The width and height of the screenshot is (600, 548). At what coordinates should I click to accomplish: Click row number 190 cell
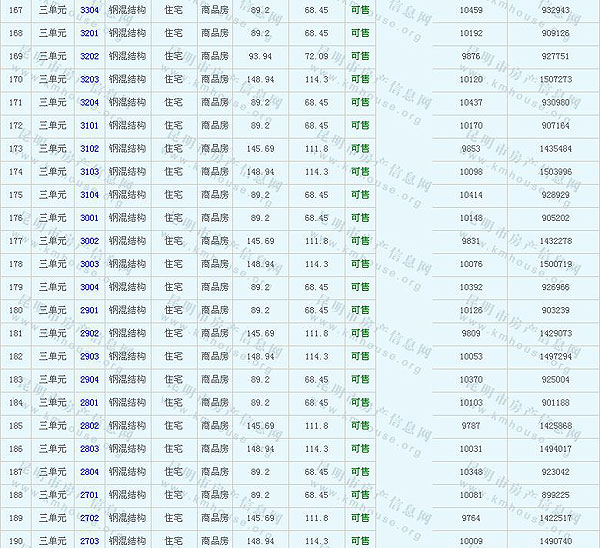(x=15, y=540)
